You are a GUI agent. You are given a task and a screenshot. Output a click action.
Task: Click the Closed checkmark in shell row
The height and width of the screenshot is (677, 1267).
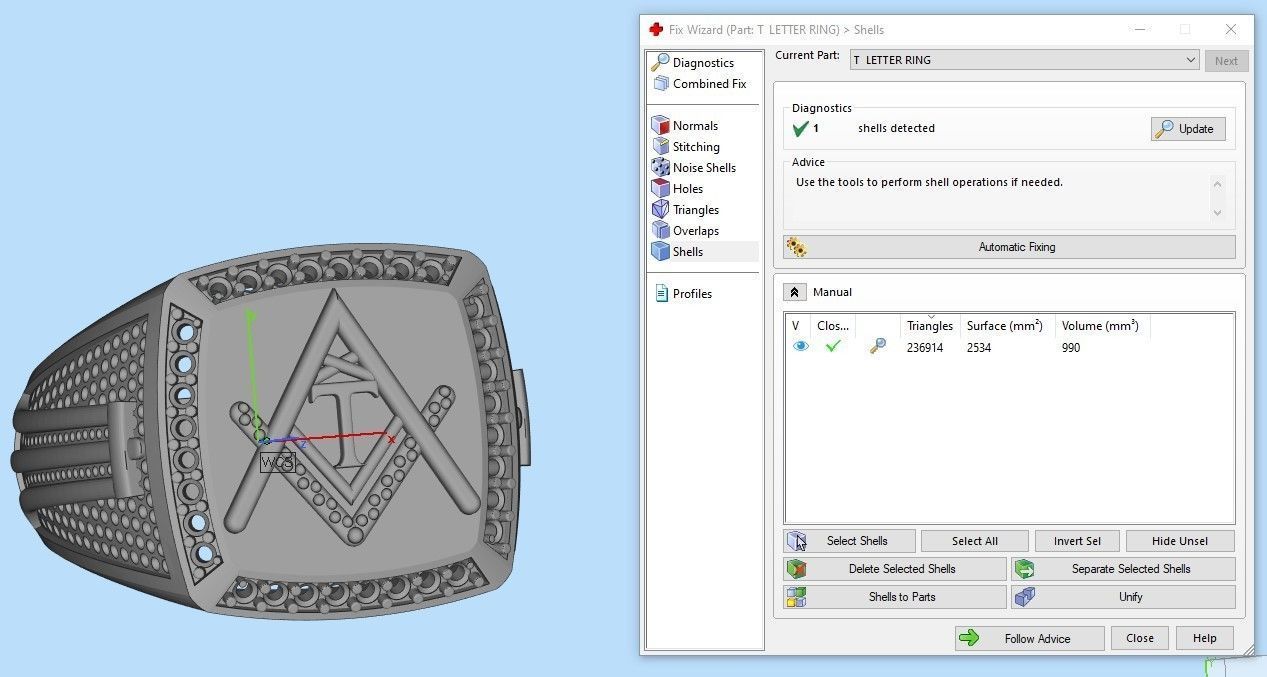(x=833, y=346)
